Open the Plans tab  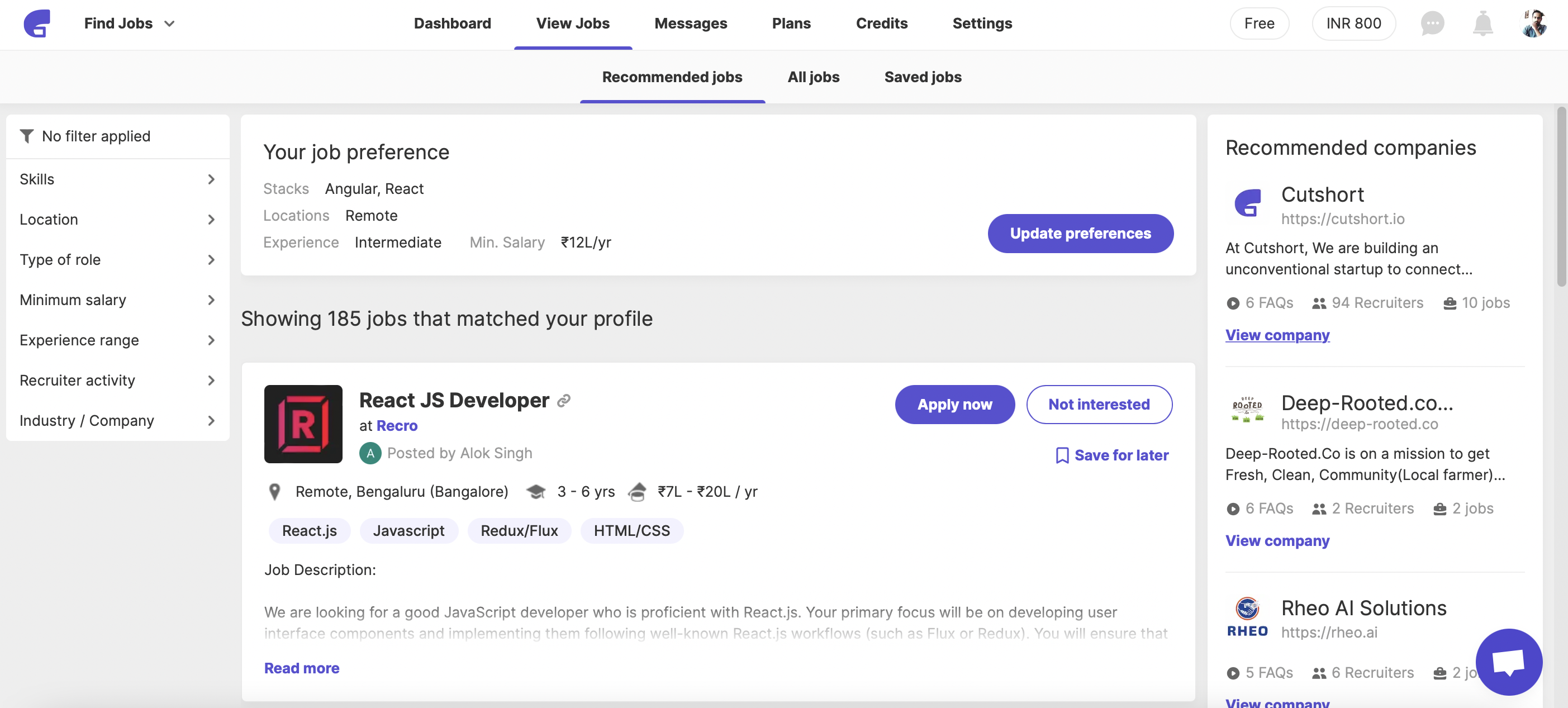(791, 23)
